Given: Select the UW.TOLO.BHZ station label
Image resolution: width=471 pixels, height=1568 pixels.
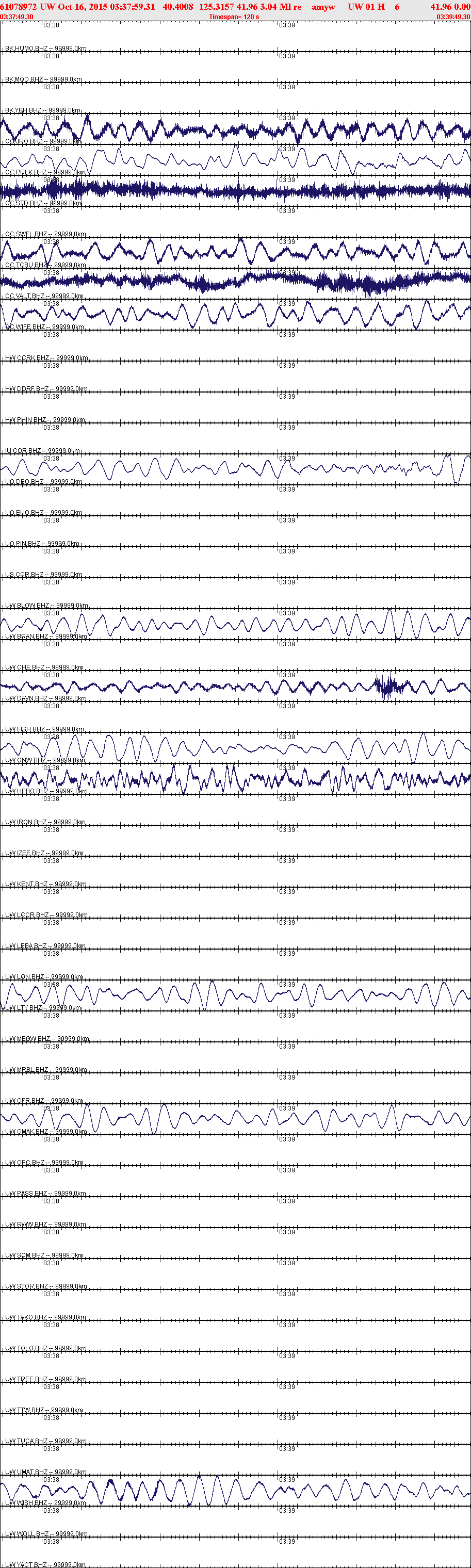Looking at the screenshot, I should point(45,1349).
